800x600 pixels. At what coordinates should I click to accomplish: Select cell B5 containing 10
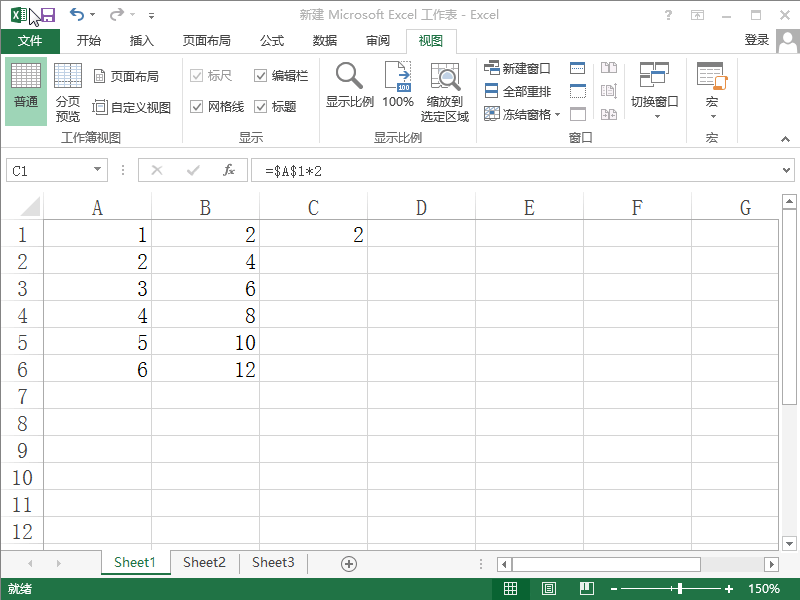tap(206, 342)
